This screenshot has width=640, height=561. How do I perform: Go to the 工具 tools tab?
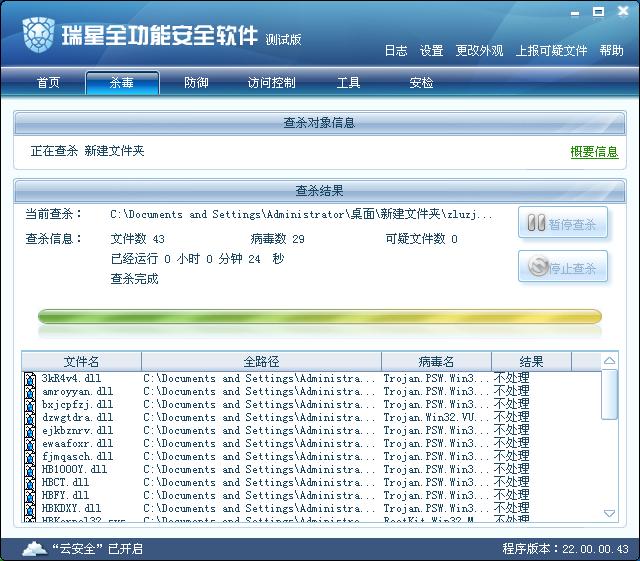point(348,82)
